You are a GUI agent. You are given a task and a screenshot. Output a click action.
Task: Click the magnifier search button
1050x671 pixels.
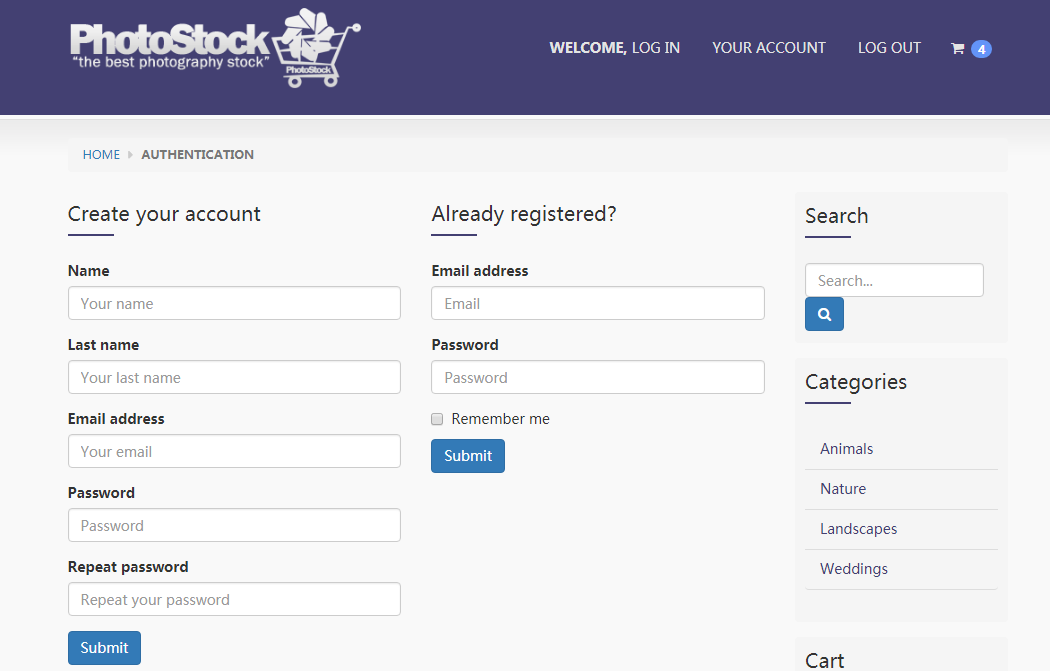pos(824,314)
